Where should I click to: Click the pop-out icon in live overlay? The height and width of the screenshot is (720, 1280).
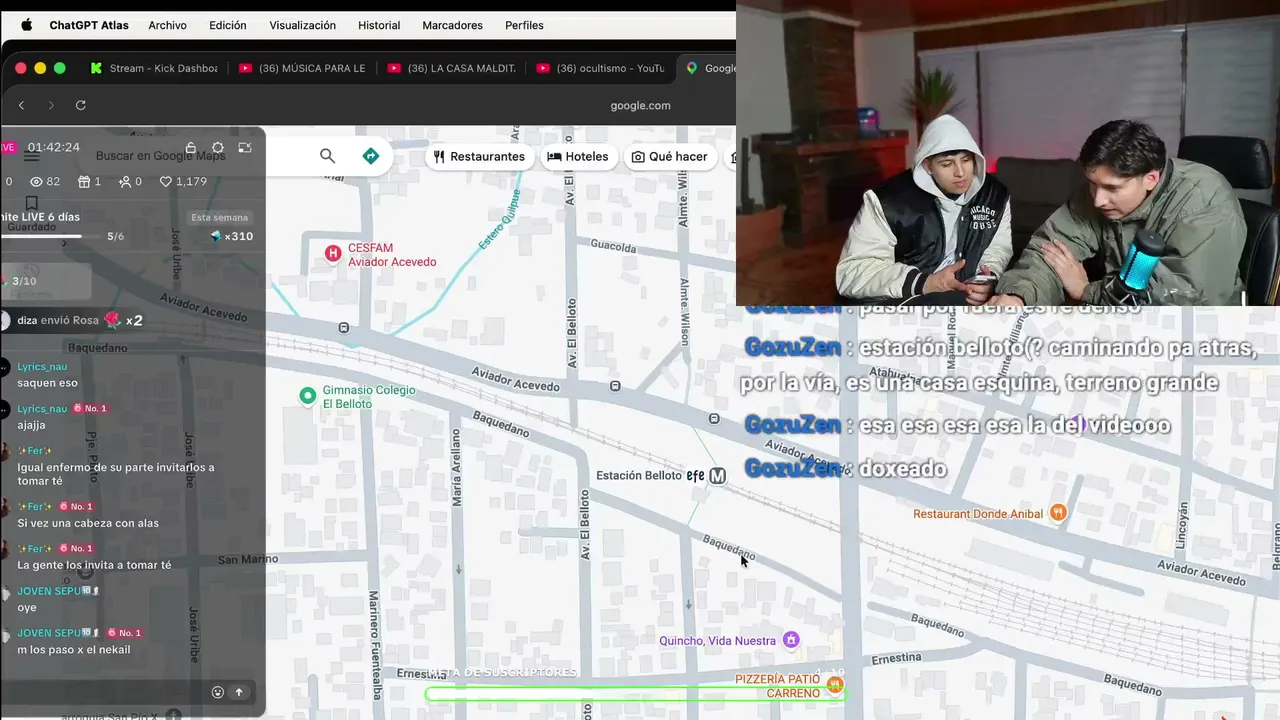tap(245, 148)
